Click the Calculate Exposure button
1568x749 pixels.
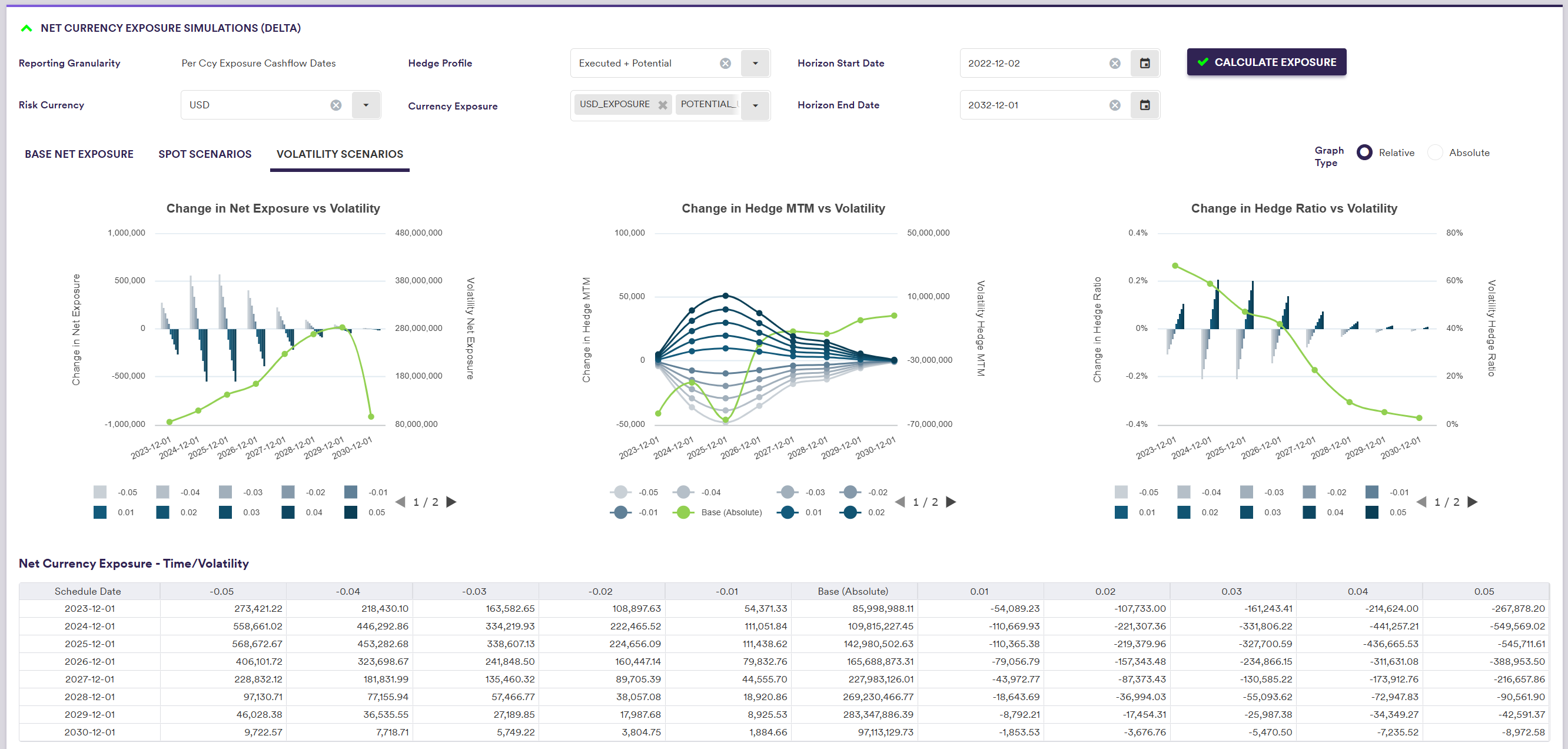point(1266,62)
